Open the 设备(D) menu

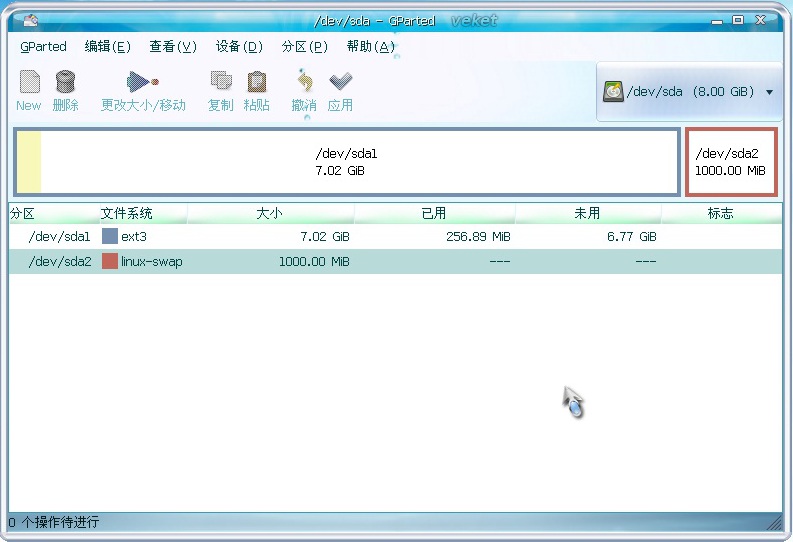coord(239,47)
